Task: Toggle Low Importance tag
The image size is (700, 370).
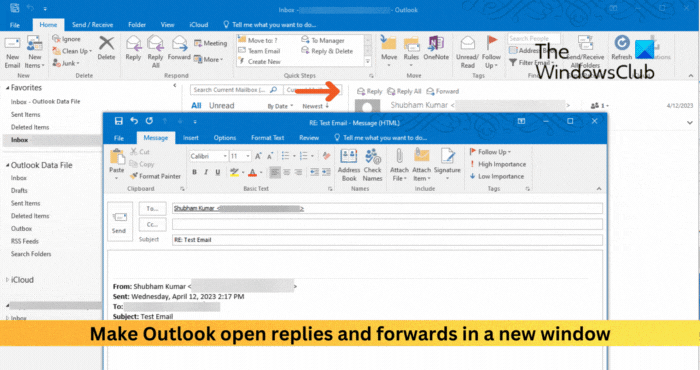Action: pyautogui.click(x=497, y=176)
